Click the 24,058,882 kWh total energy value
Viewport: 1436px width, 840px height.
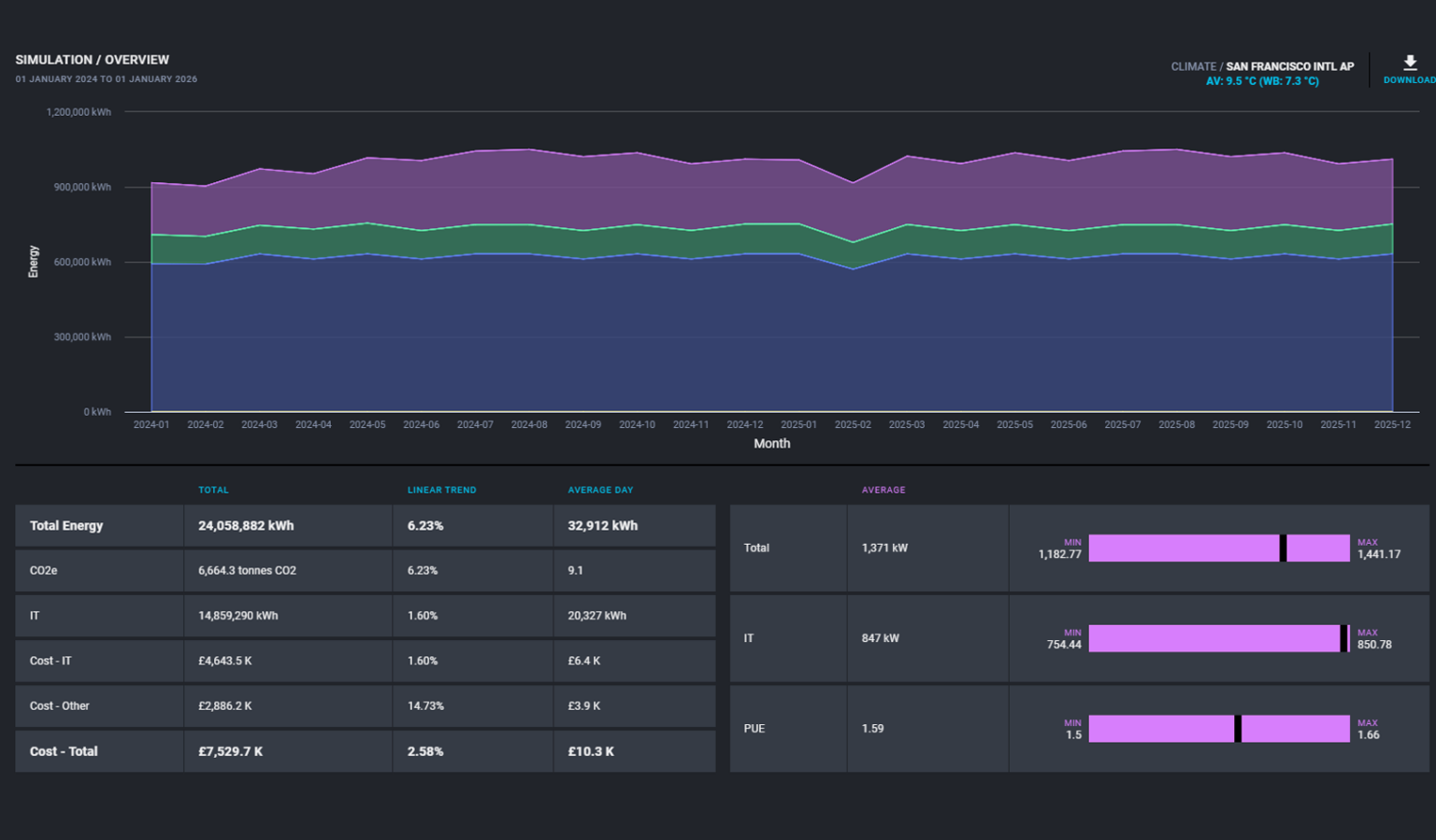[x=246, y=526]
